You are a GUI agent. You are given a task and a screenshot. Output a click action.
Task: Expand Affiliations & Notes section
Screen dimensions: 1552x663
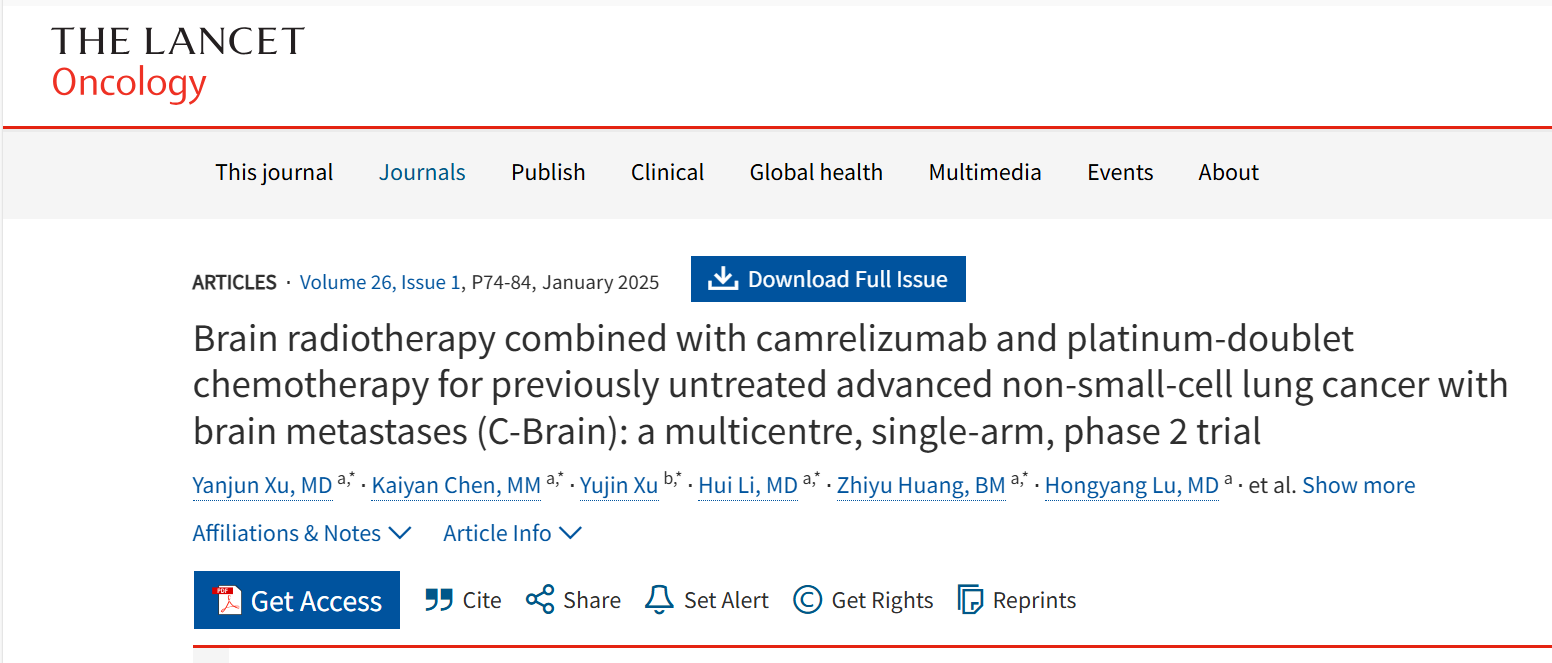pos(302,534)
